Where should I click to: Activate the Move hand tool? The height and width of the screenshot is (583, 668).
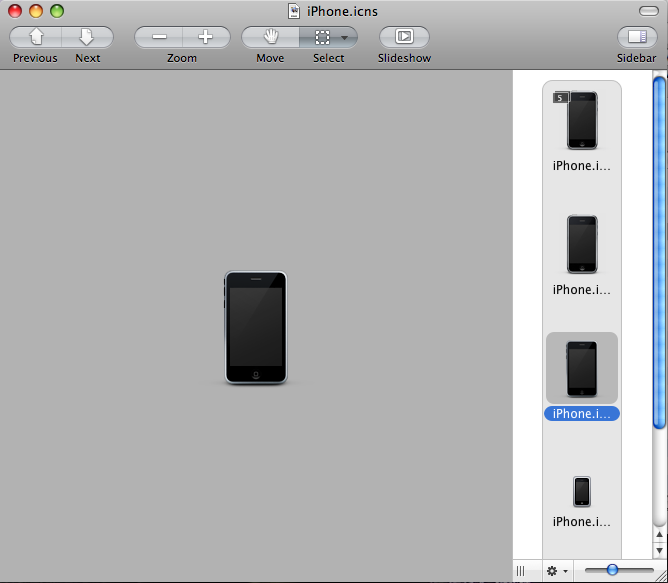click(x=270, y=37)
